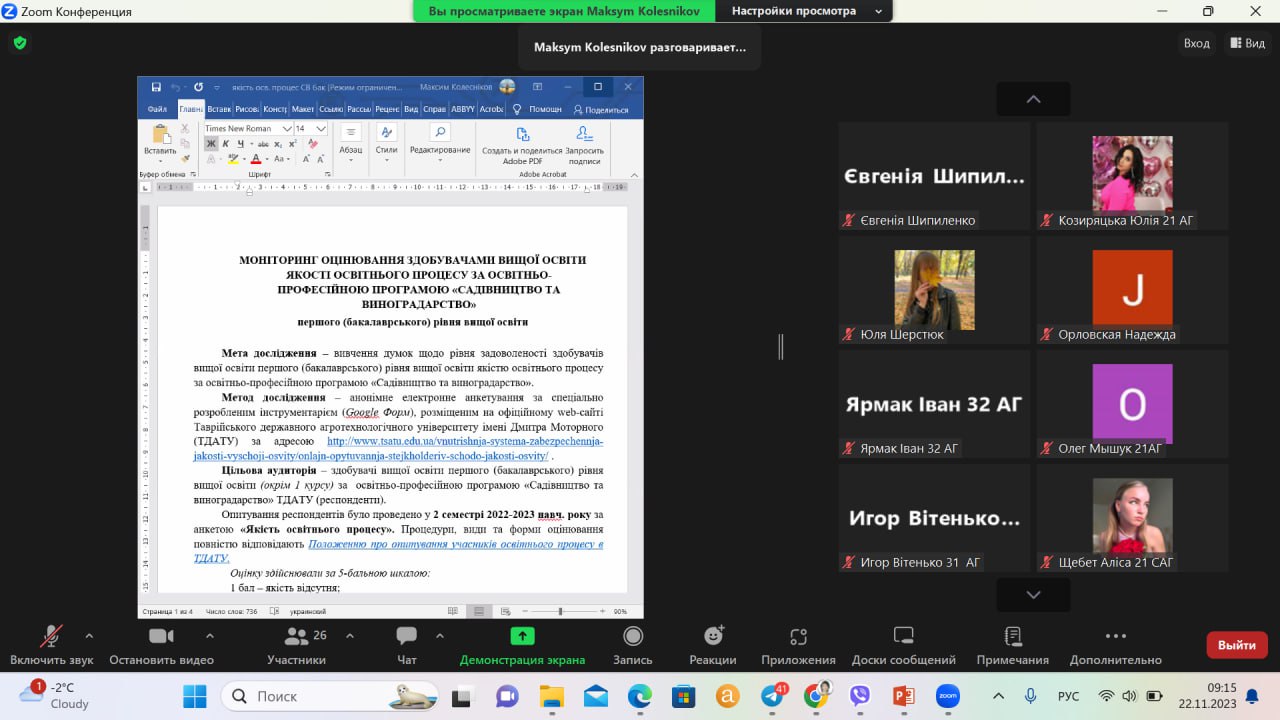The height and width of the screenshot is (720, 1280).
Task: Open the Reactions menu
Action: (713, 645)
